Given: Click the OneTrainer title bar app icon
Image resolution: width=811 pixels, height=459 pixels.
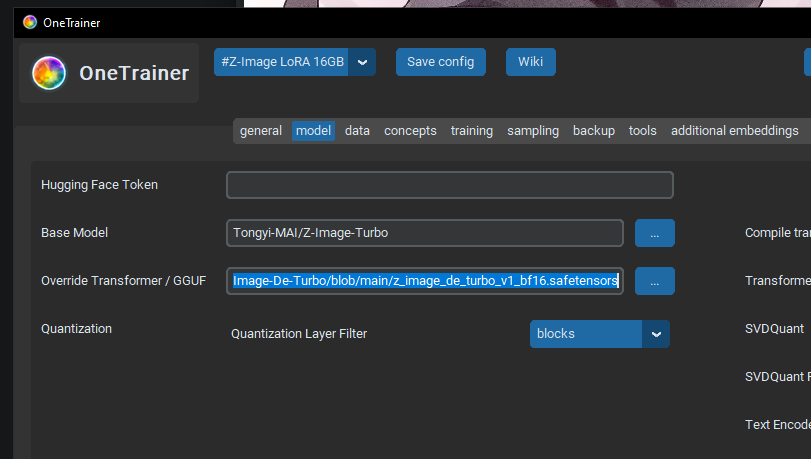Looking at the screenshot, I should tap(30, 22).
